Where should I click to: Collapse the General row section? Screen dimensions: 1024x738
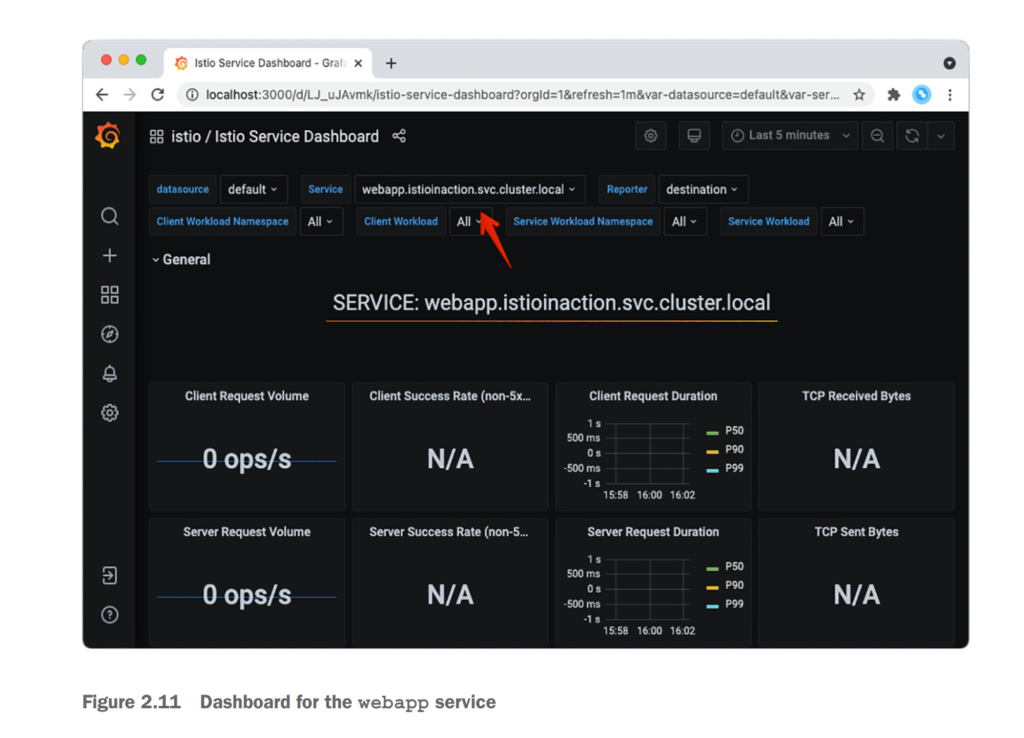(181, 259)
